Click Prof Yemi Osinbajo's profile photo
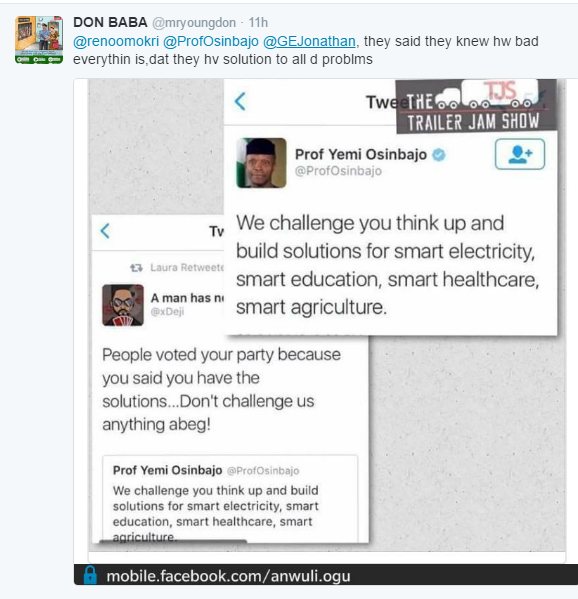The height and width of the screenshot is (599, 578). pyautogui.click(x=261, y=163)
